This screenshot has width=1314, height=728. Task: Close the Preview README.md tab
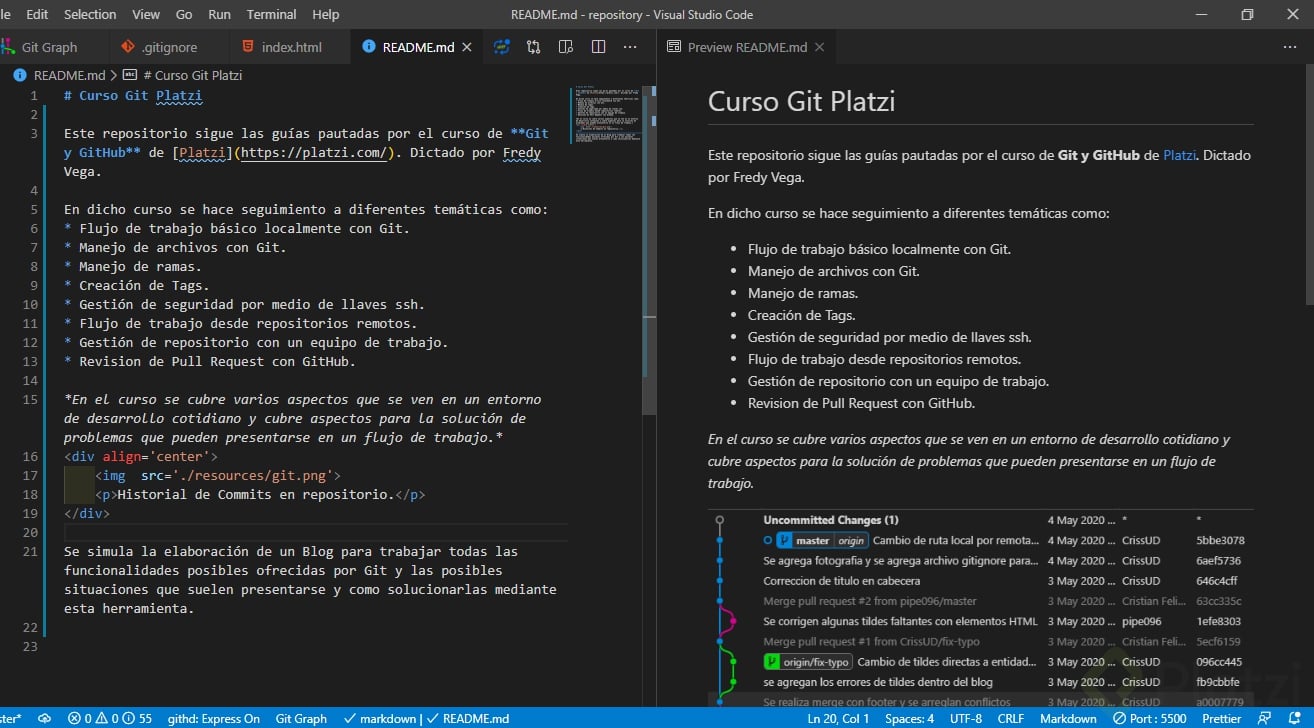click(820, 47)
